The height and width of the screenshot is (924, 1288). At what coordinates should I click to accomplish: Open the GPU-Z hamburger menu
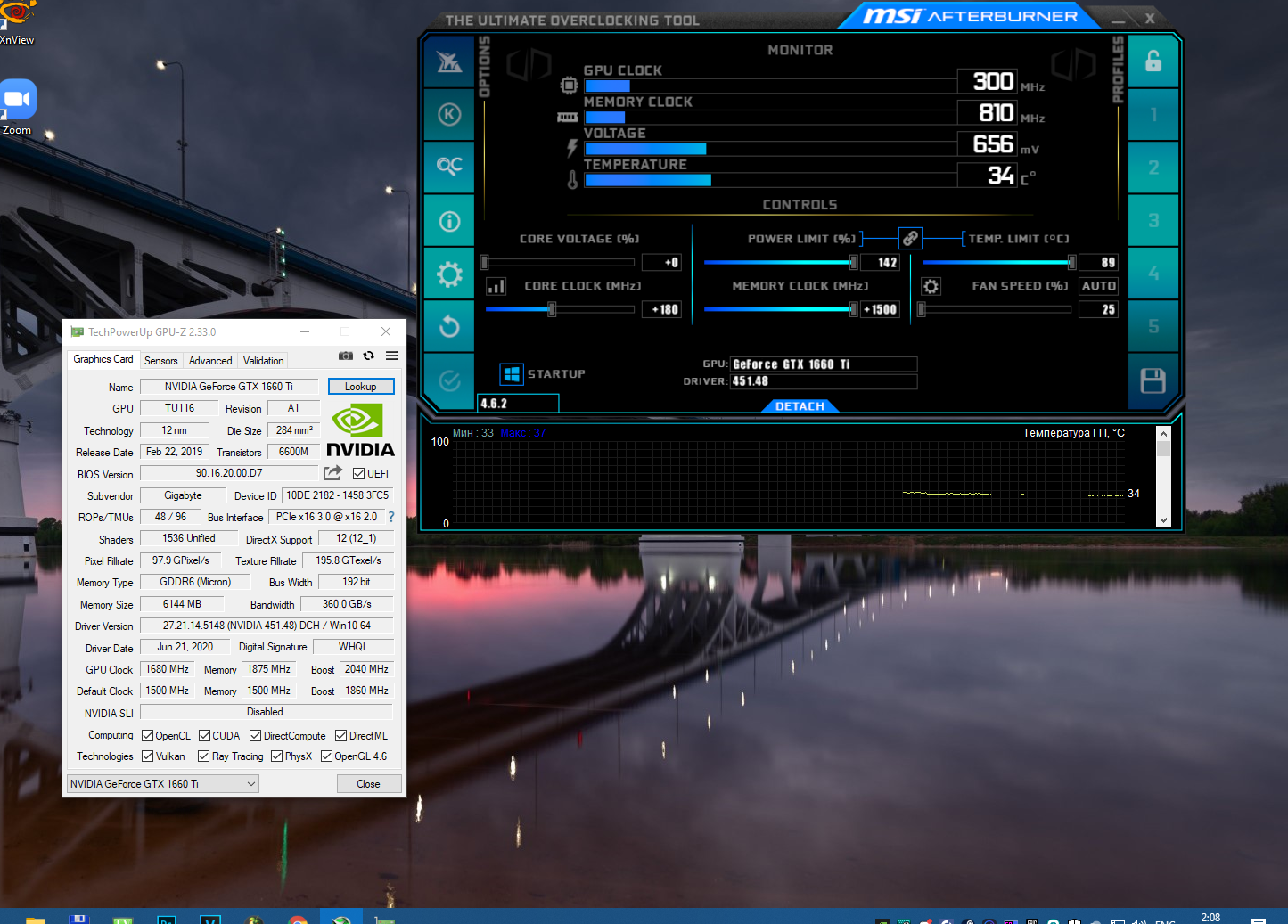point(391,356)
